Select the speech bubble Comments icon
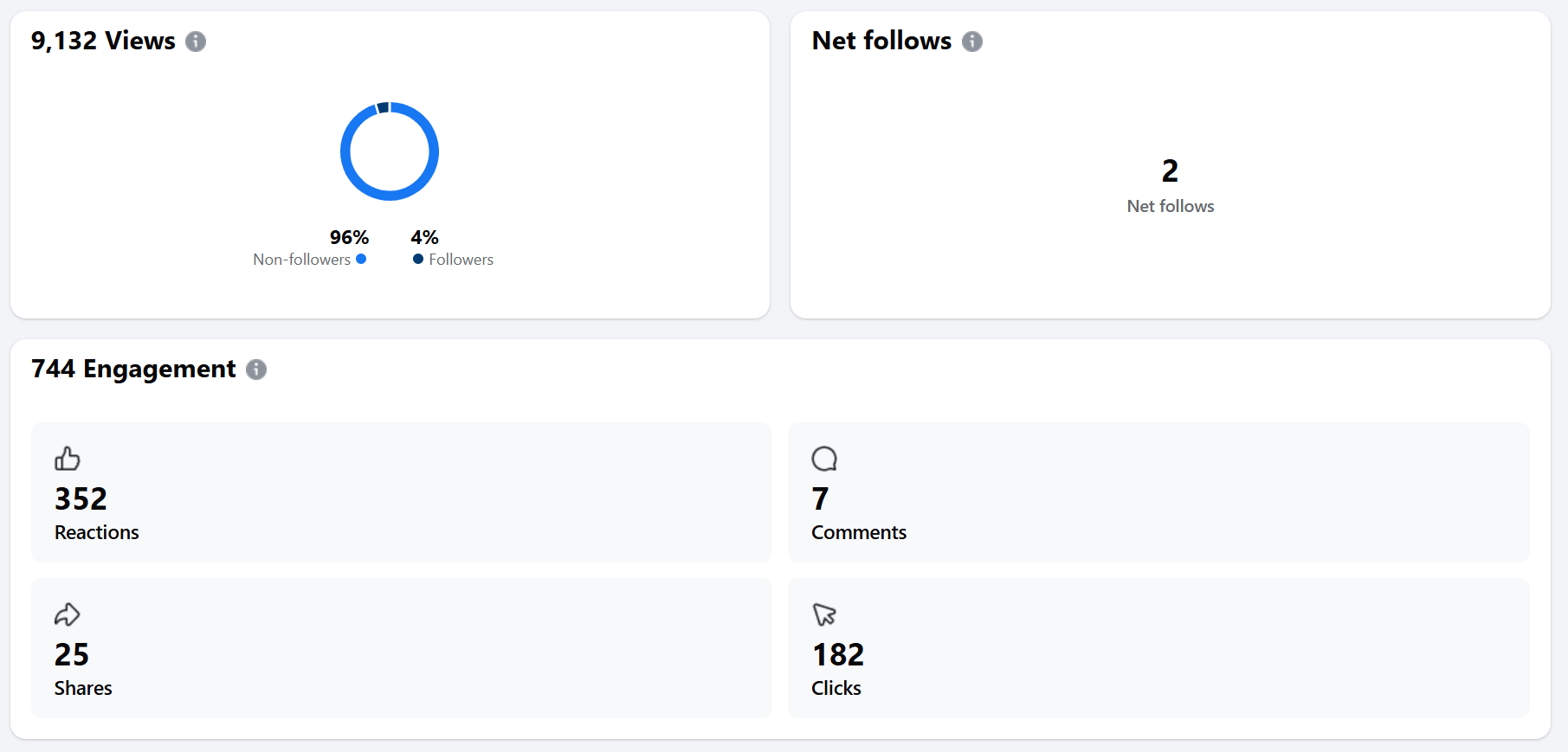This screenshot has height=752, width=1568. coord(824,459)
